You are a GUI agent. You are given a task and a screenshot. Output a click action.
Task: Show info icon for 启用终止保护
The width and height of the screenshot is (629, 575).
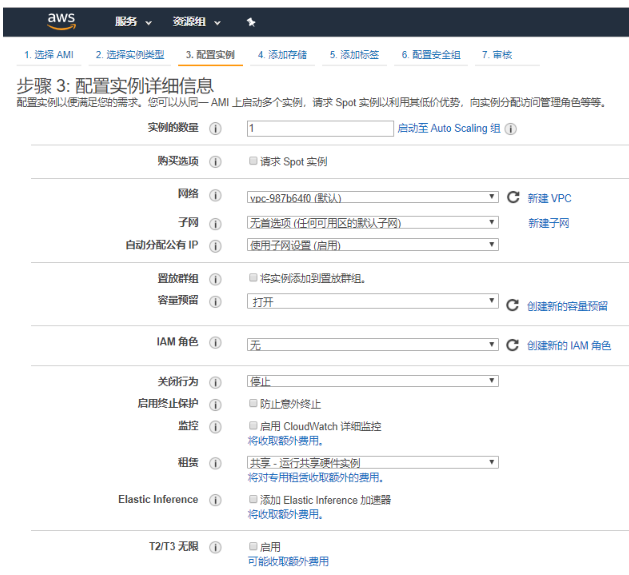click(215, 404)
